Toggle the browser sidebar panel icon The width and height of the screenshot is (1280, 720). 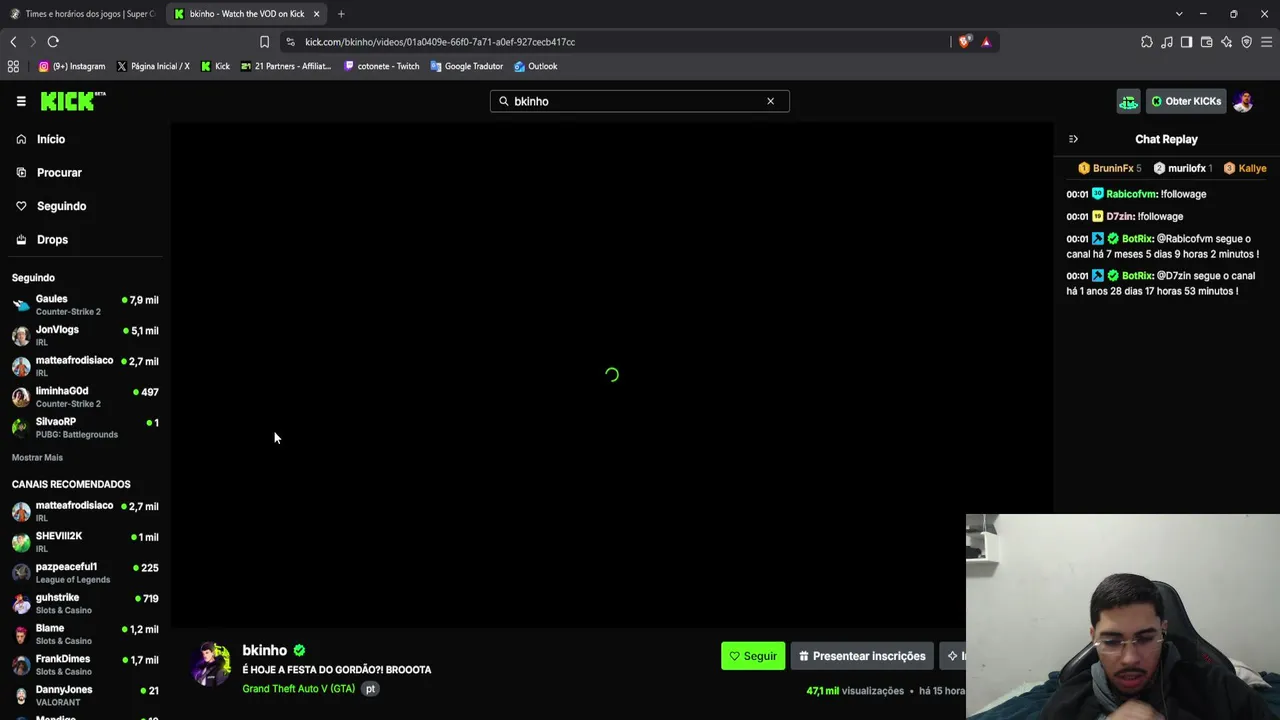click(x=1186, y=42)
